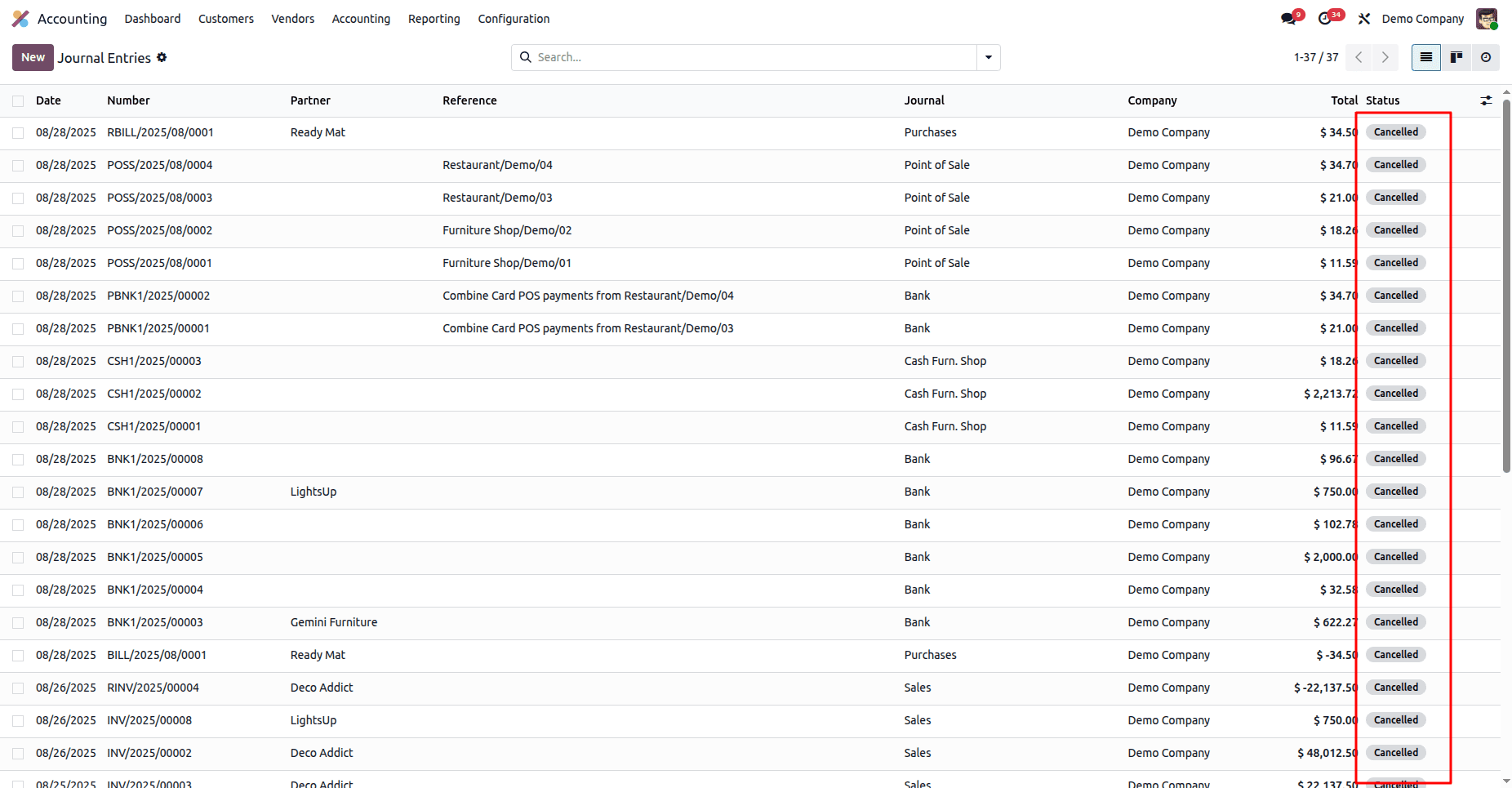This screenshot has height=788, width=1512.
Task: Click the debug tools wrench icon
Action: [x=1364, y=19]
